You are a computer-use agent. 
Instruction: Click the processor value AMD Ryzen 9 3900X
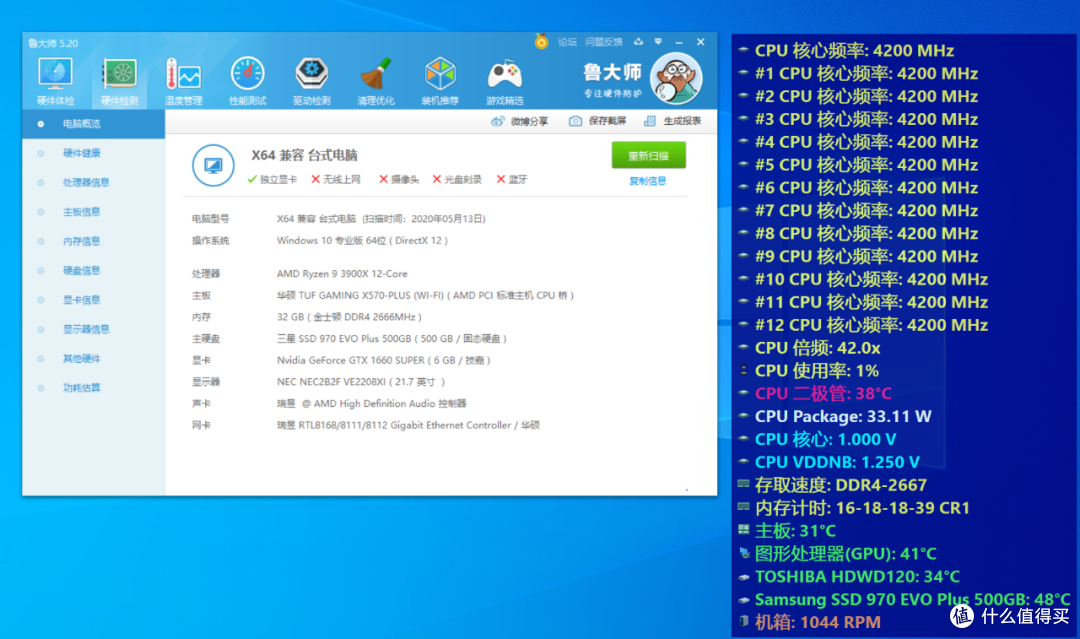(x=342, y=273)
